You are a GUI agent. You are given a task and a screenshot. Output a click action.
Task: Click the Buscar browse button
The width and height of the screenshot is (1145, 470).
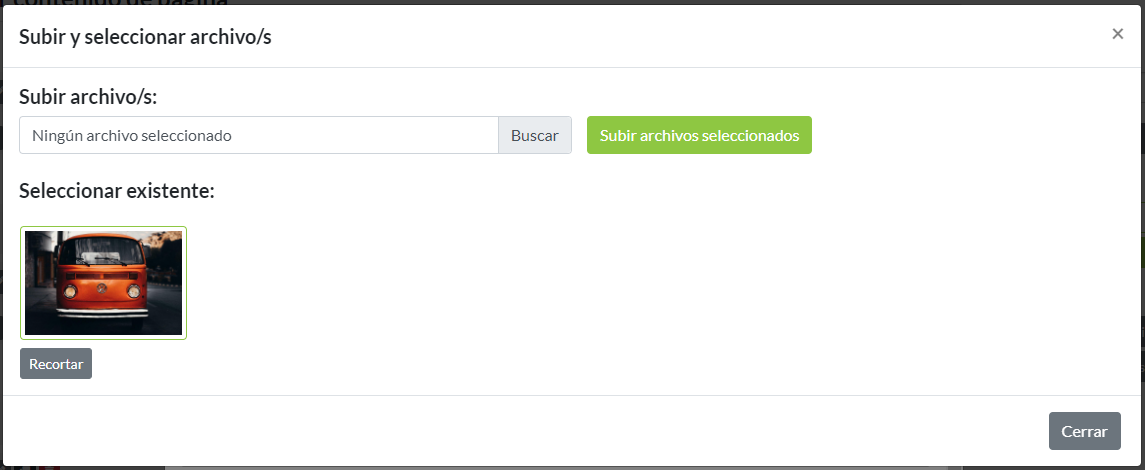pyautogui.click(x=535, y=135)
